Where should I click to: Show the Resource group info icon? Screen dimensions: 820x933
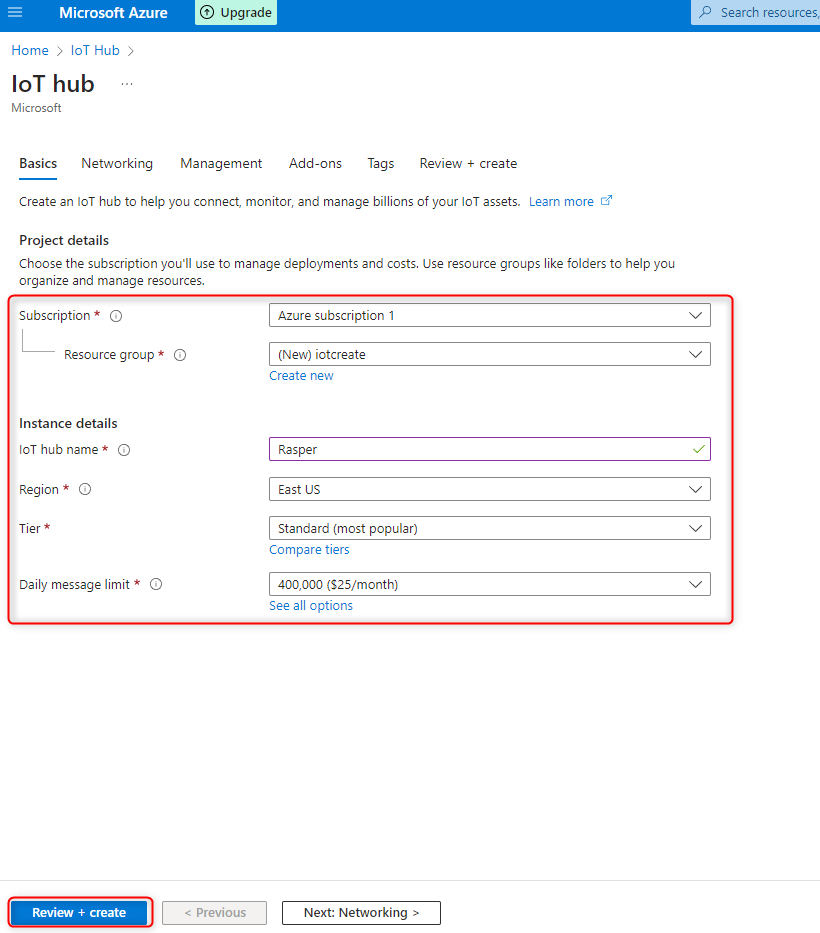coord(180,355)
